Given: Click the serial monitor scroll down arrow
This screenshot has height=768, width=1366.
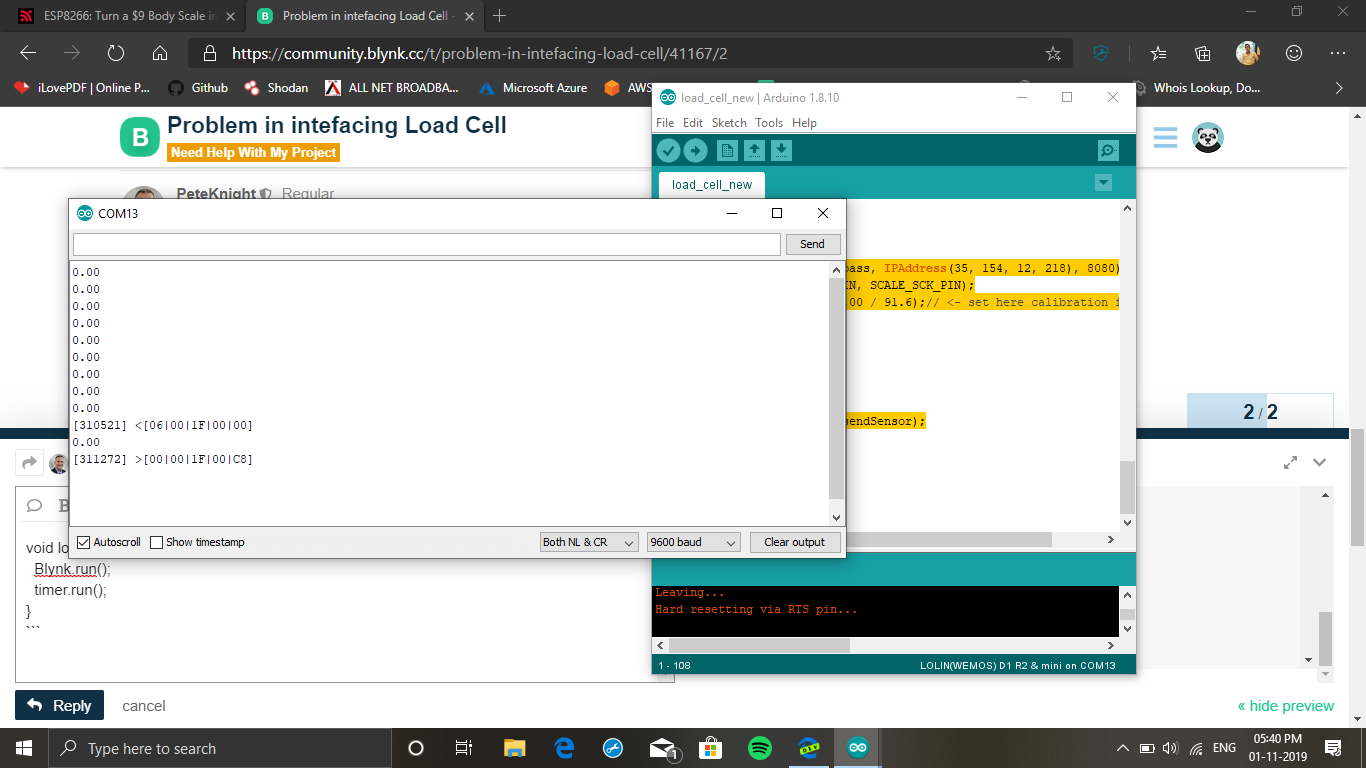Looking at the screenshot, I should 837,517.
